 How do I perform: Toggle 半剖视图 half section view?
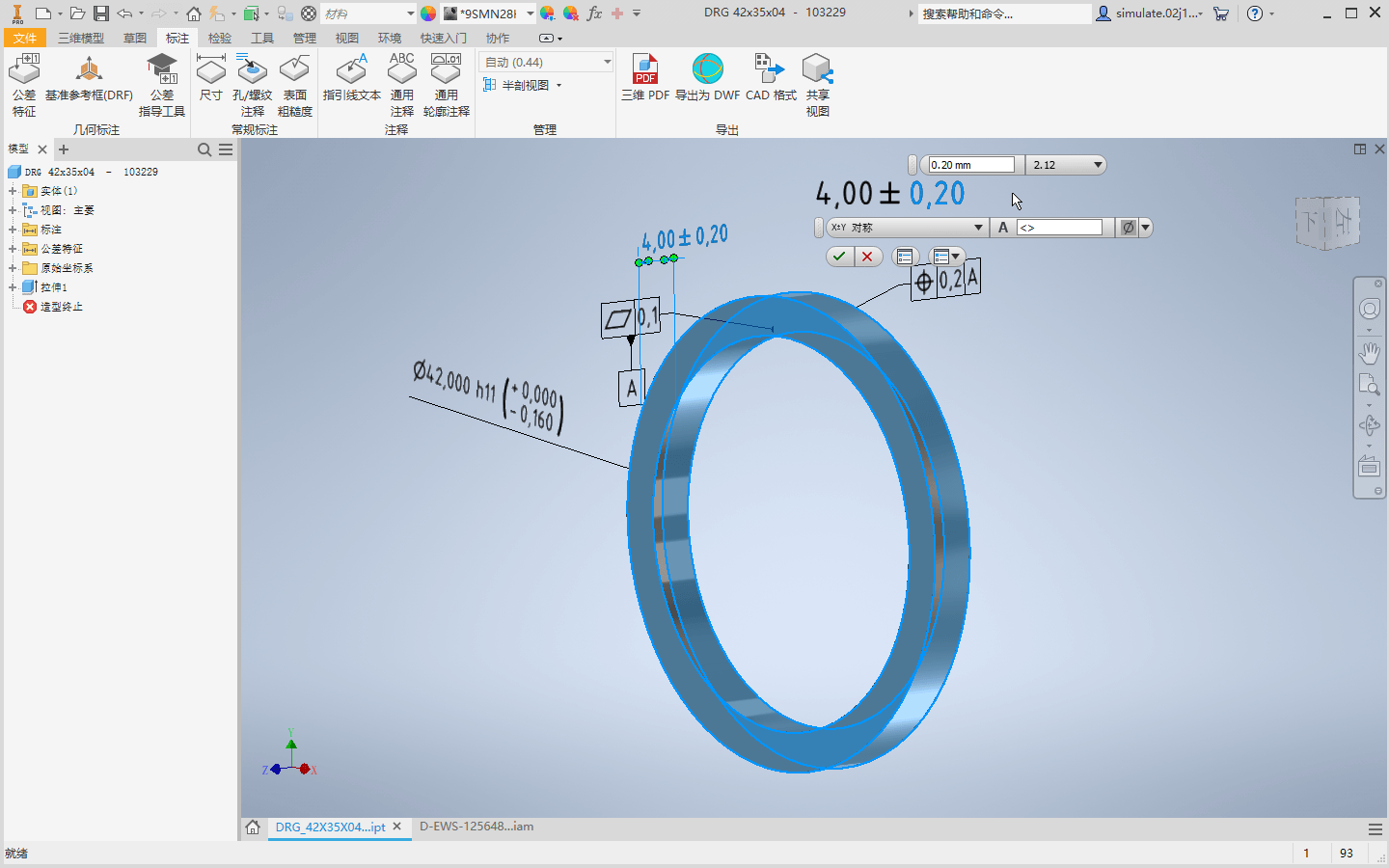(x=522, y=85)
